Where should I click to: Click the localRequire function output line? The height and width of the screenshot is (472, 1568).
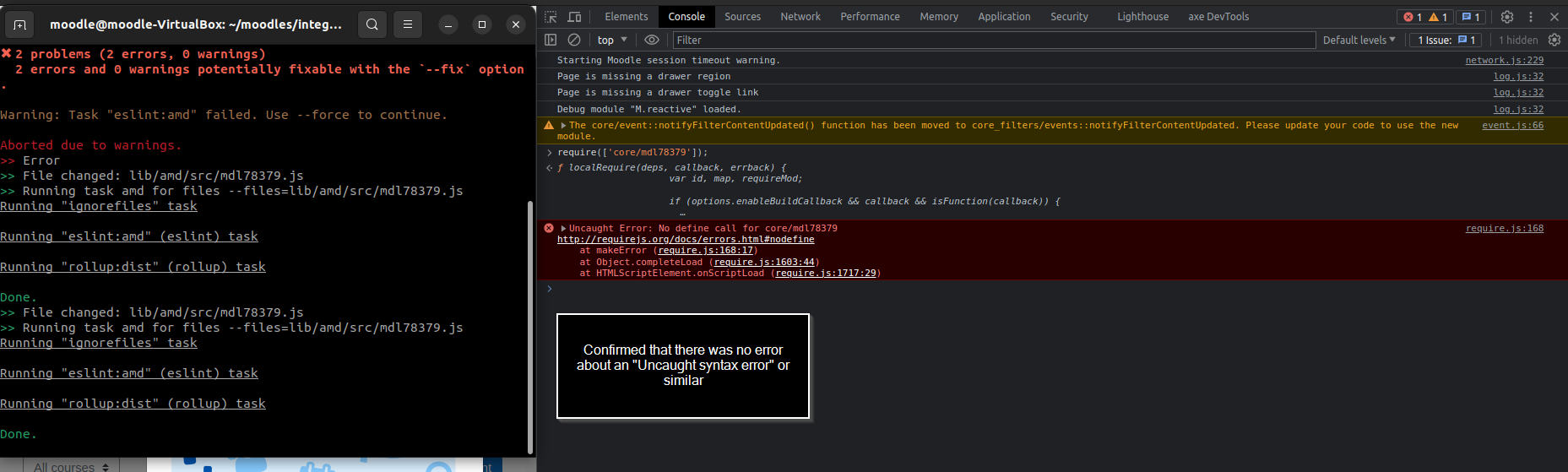click(671, 167)
